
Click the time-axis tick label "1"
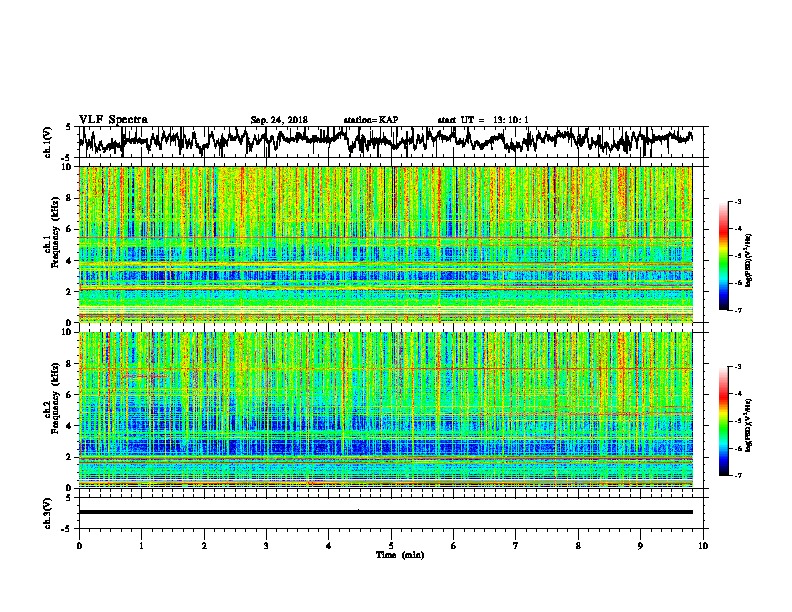(x=141, y=546)
